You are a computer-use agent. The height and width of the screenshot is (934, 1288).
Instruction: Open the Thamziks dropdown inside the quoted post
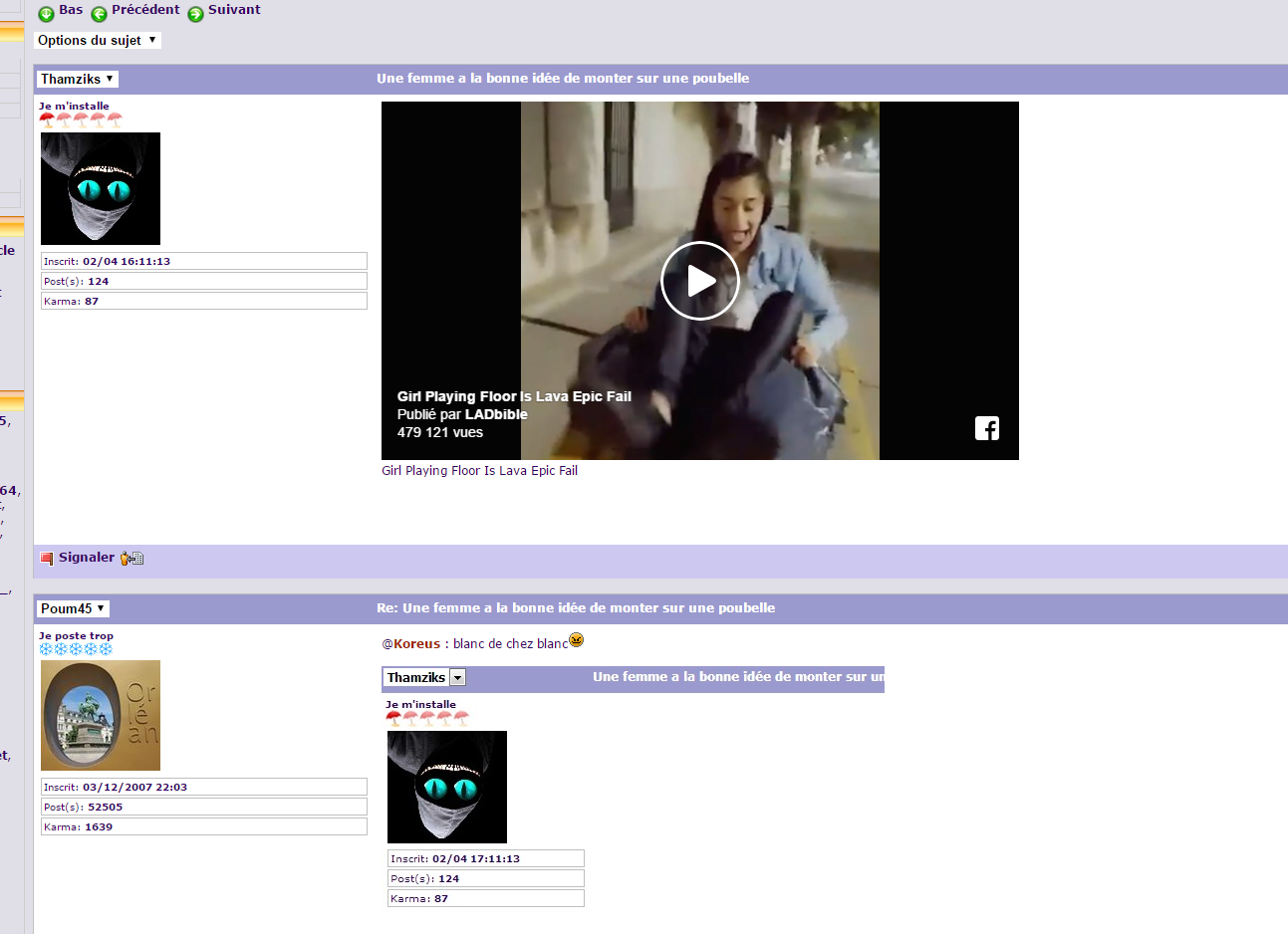point(457,678)
